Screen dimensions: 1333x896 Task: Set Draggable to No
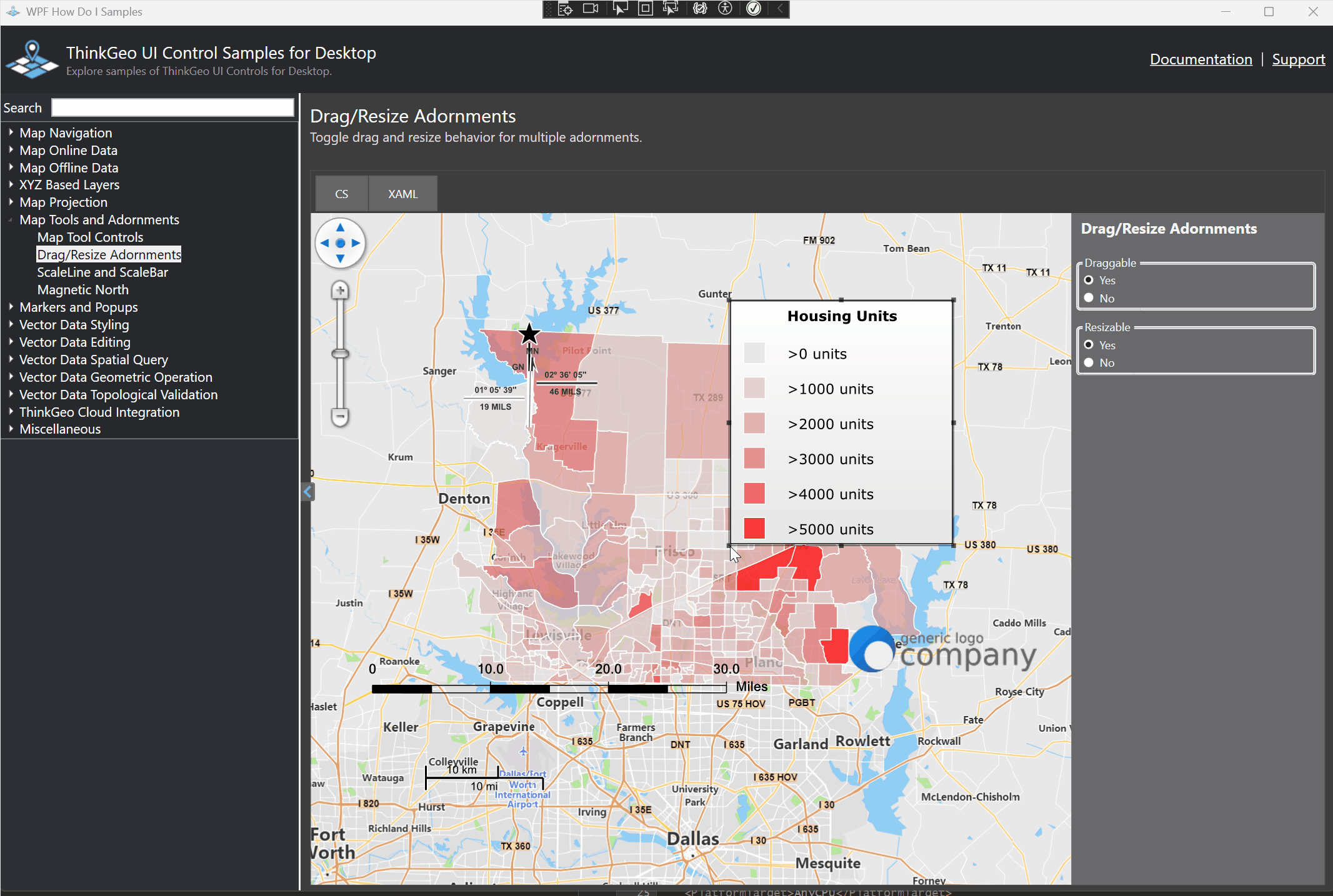tap(1089, 298)
